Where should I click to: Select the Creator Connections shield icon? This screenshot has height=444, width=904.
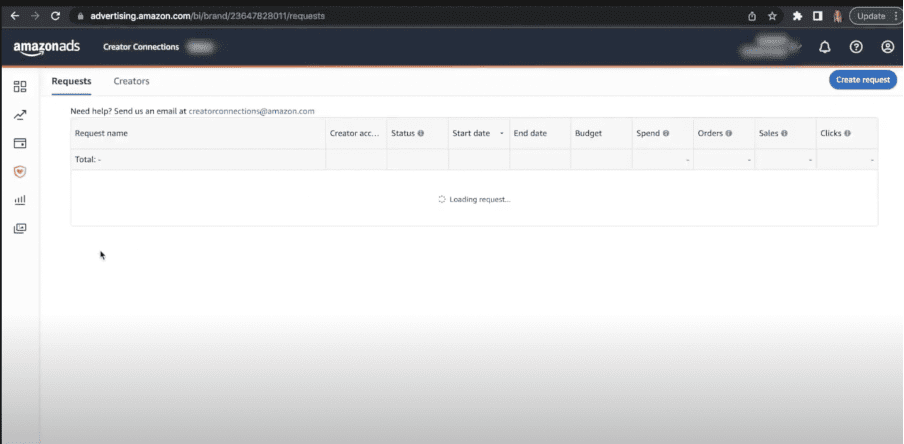[x=20, y=171]
